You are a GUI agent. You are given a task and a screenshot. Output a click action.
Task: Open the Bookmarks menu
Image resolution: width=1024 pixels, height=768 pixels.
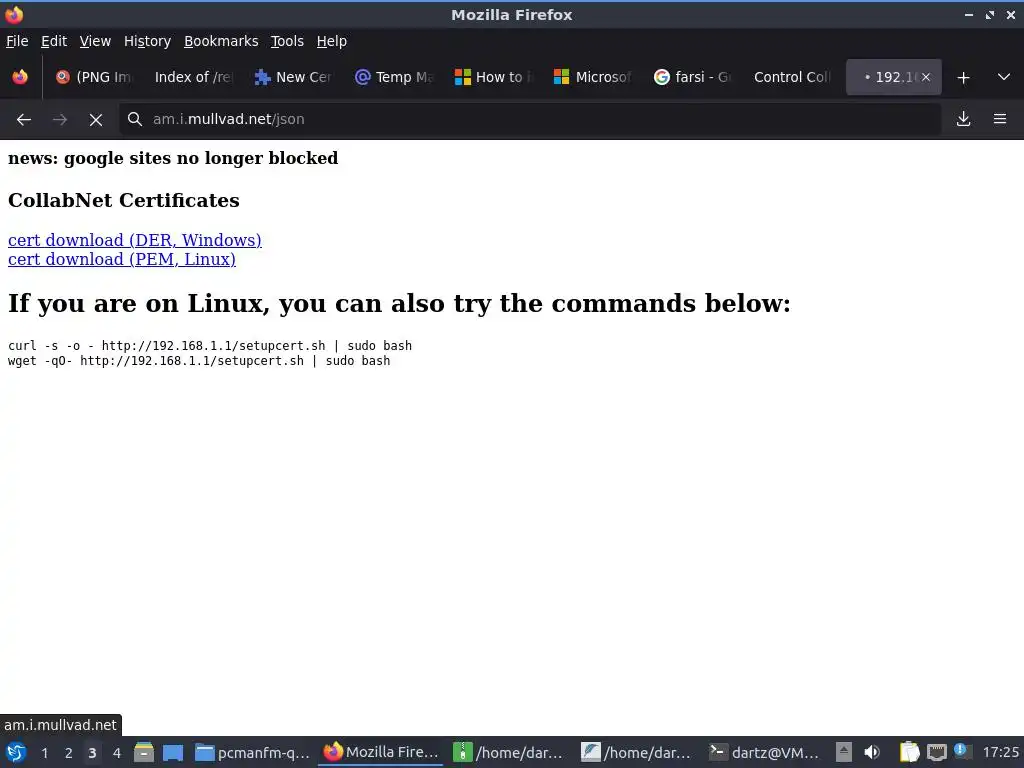[221, 41]
